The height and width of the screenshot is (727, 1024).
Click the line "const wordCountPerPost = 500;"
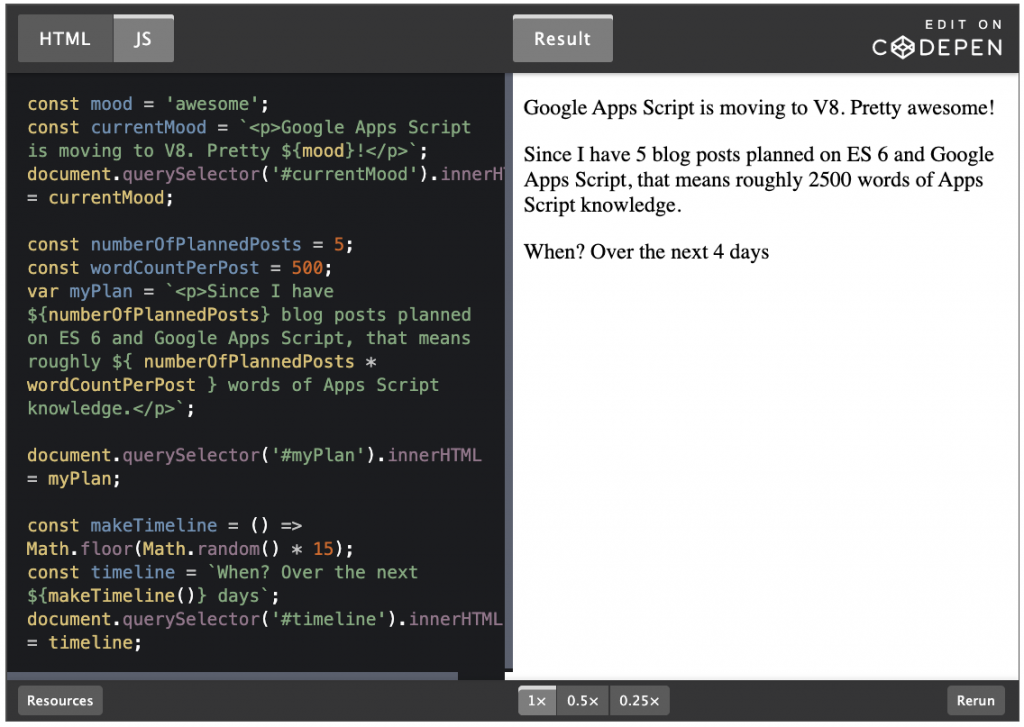[x=180, y=268]
